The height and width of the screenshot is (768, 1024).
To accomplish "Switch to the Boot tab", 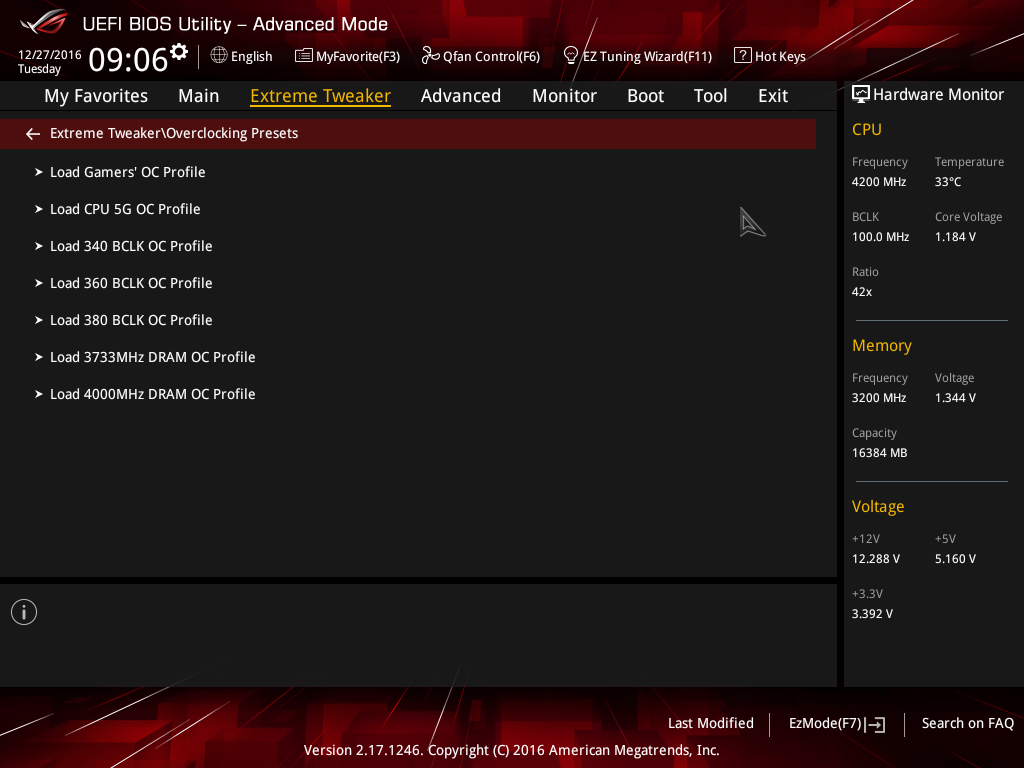I will click(645, 96).
